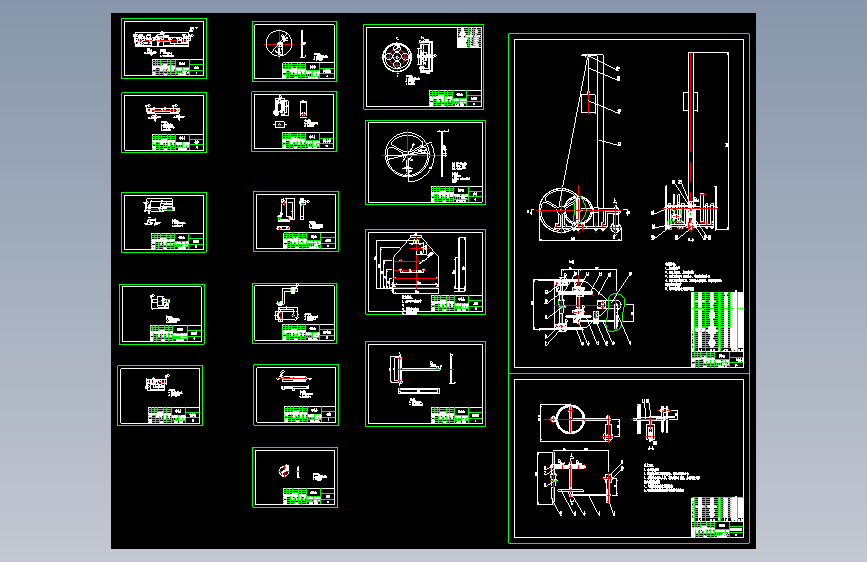Select the tall tower assembly drawing sheet
The width and height of the screenshot is (867, 562).
629,204
